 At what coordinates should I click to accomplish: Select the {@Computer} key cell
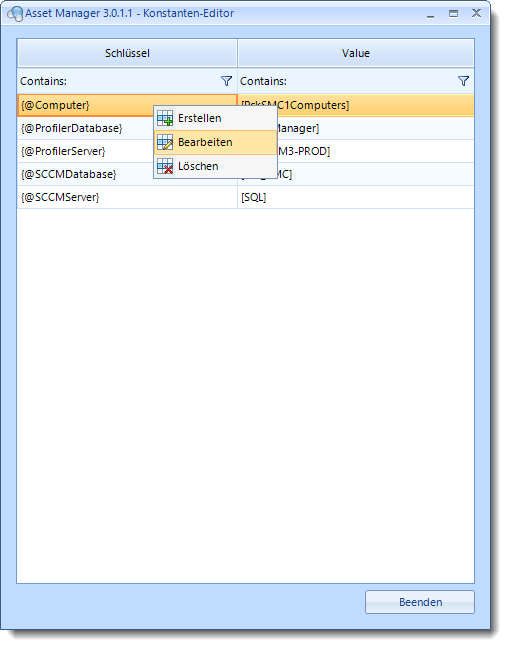(127, 105)
